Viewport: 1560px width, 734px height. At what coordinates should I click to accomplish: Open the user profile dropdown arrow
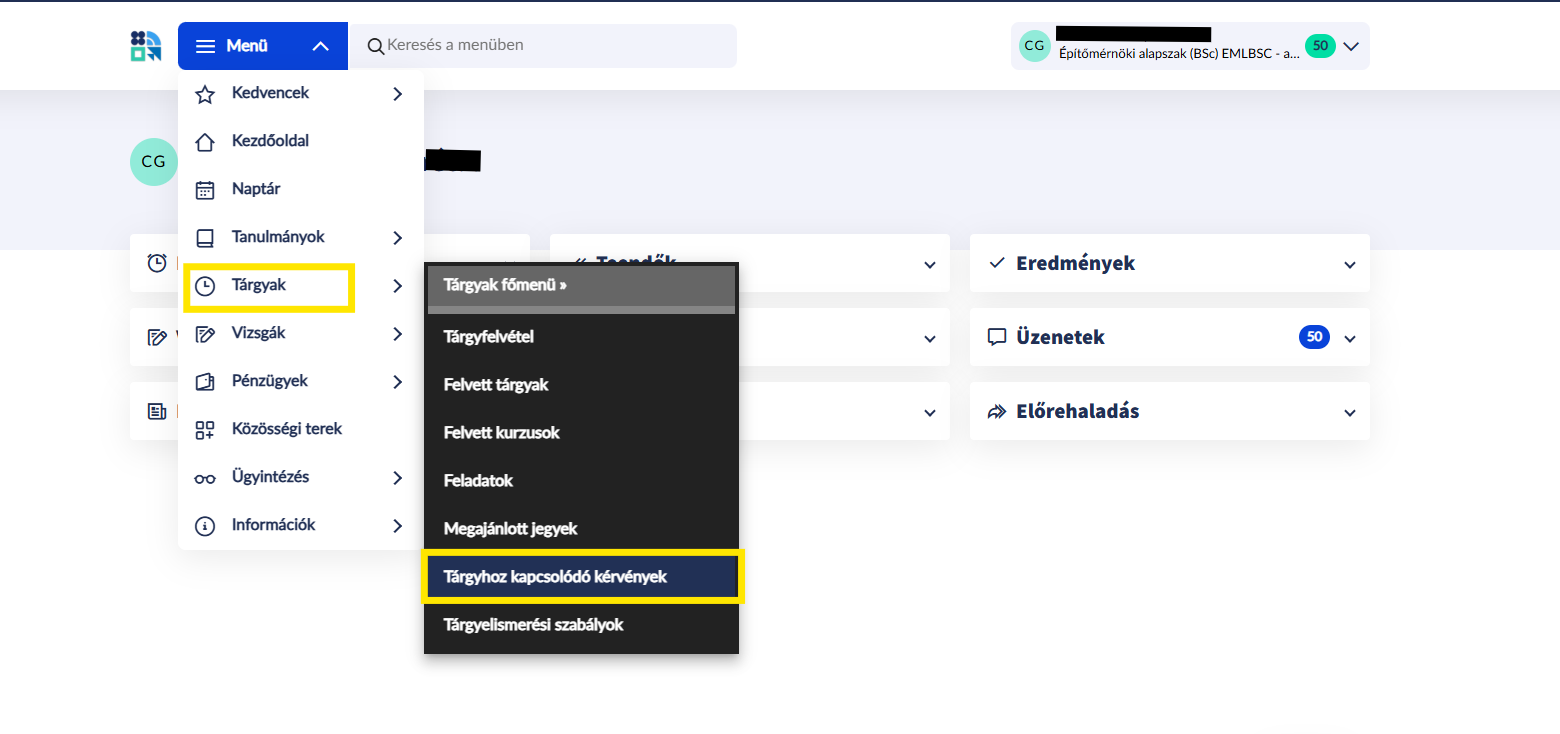[1351, 46]
